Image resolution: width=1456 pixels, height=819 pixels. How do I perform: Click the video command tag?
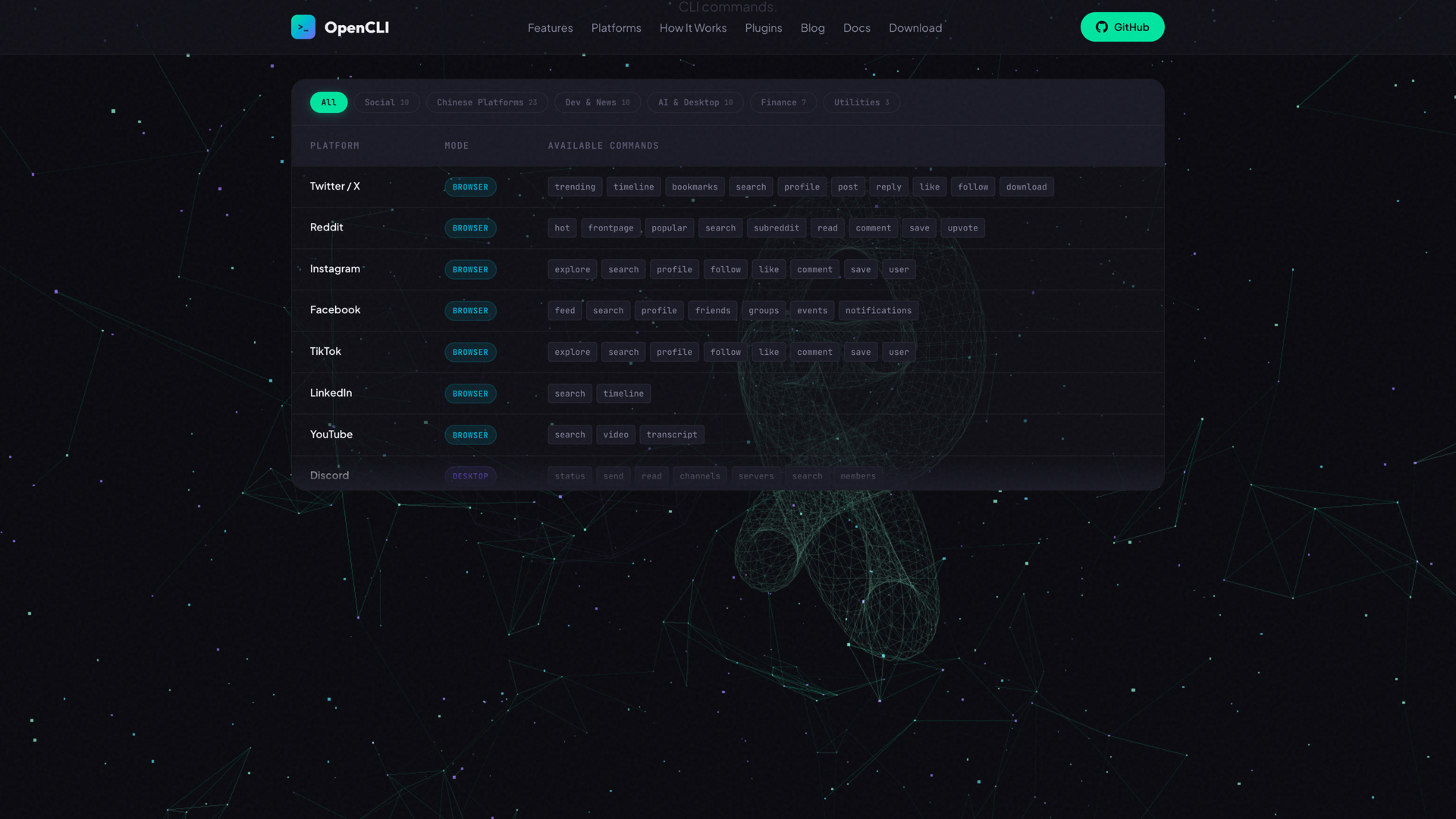616,435
